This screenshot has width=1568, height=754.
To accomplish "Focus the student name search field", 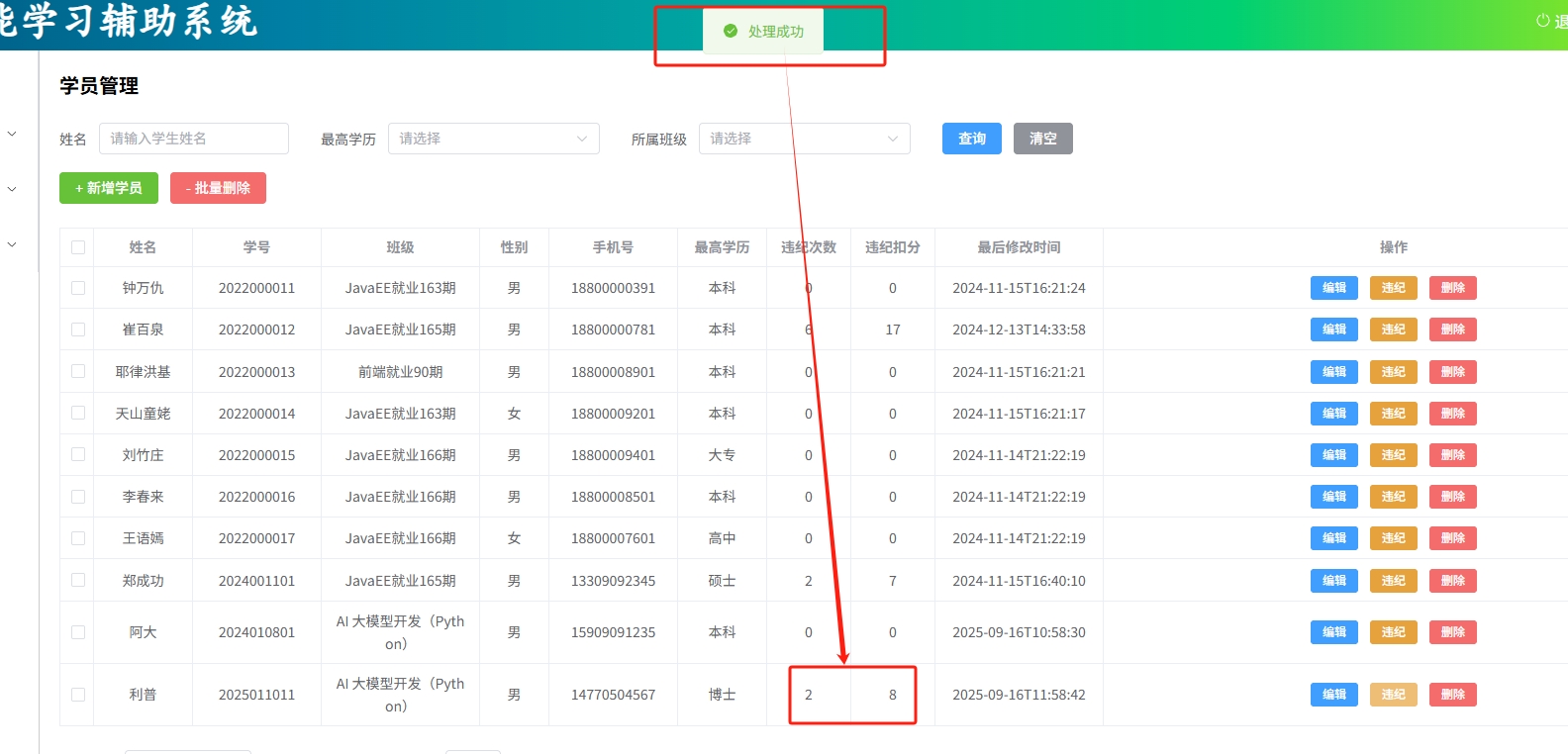I will pyautogui.click(x=194, y=139).
